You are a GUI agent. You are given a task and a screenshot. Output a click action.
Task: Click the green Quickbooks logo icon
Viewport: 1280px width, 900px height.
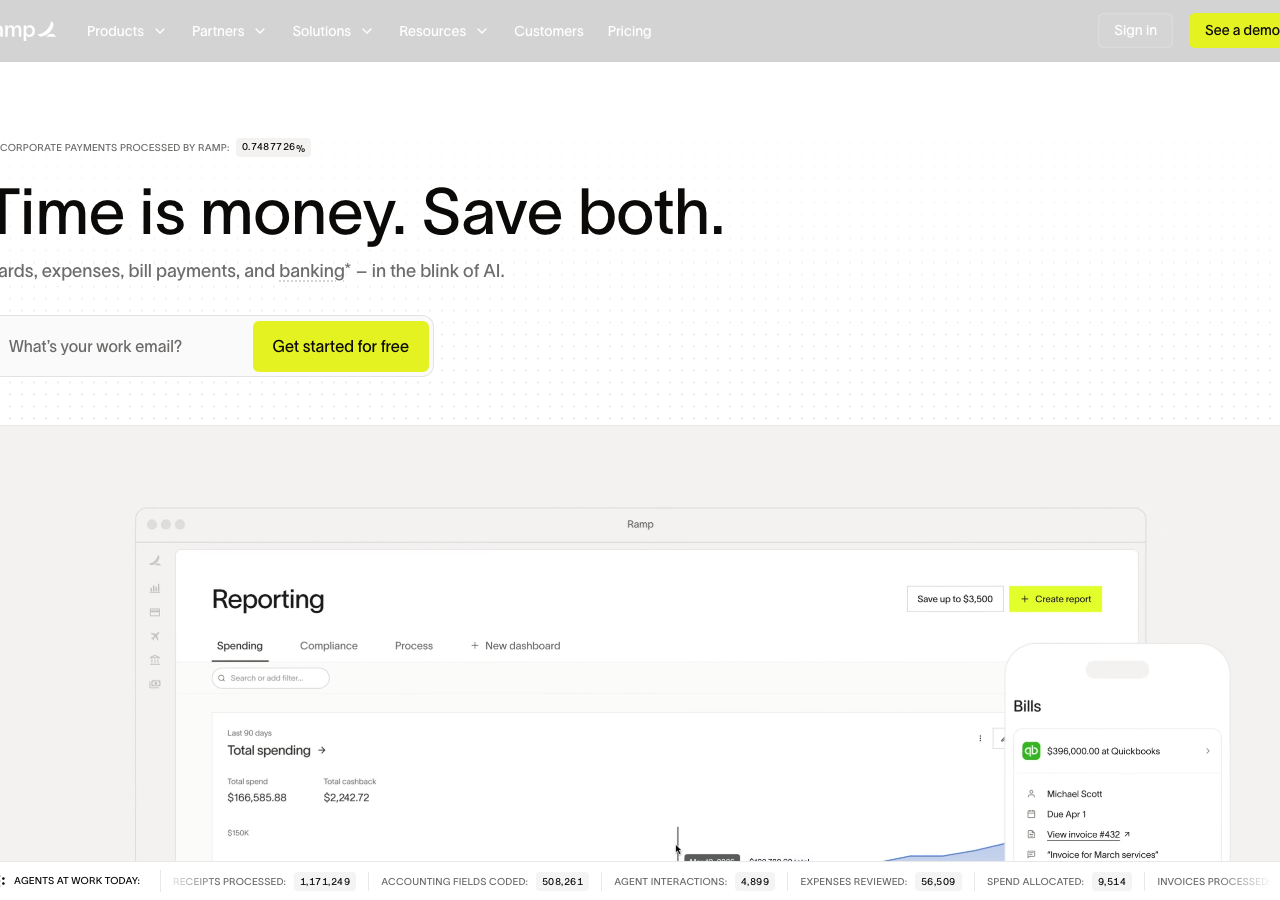tap(1031, 751)
